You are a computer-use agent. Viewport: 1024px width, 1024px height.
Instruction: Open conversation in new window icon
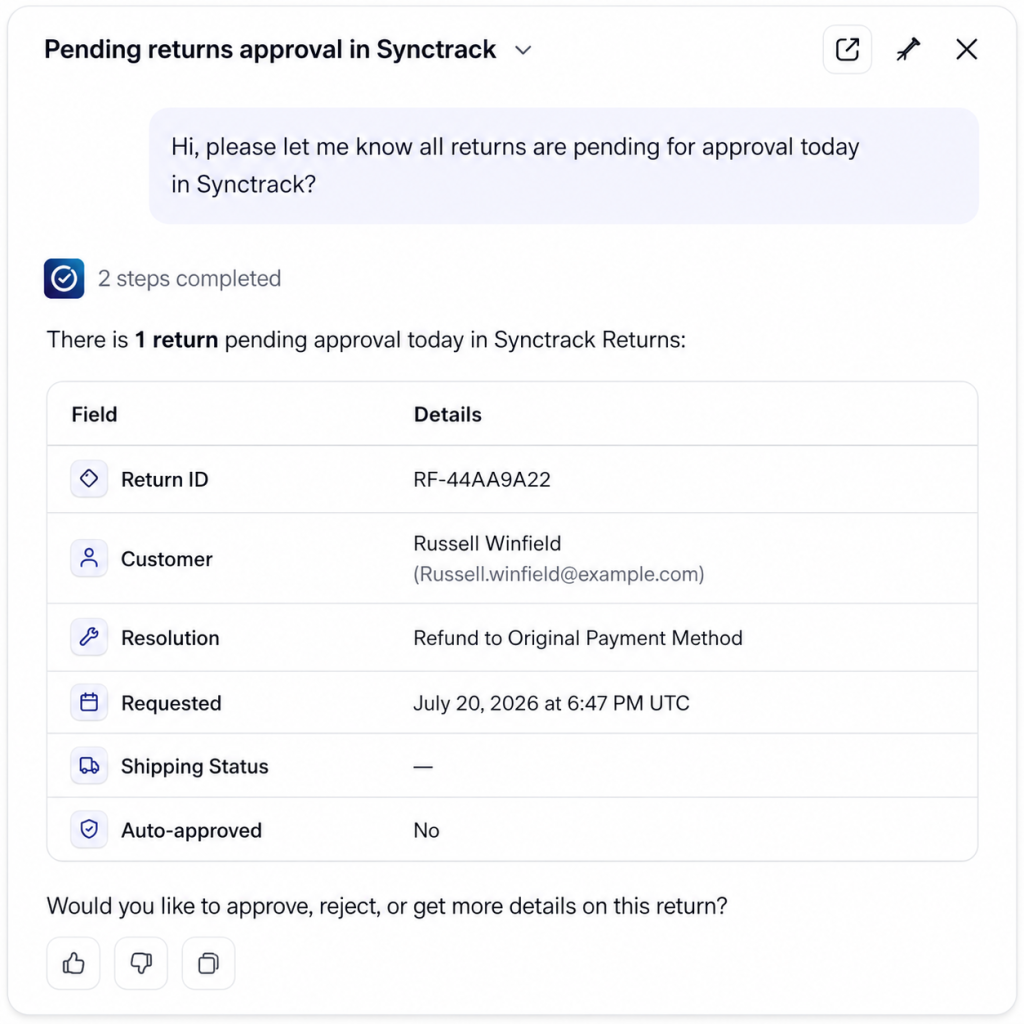847,50
